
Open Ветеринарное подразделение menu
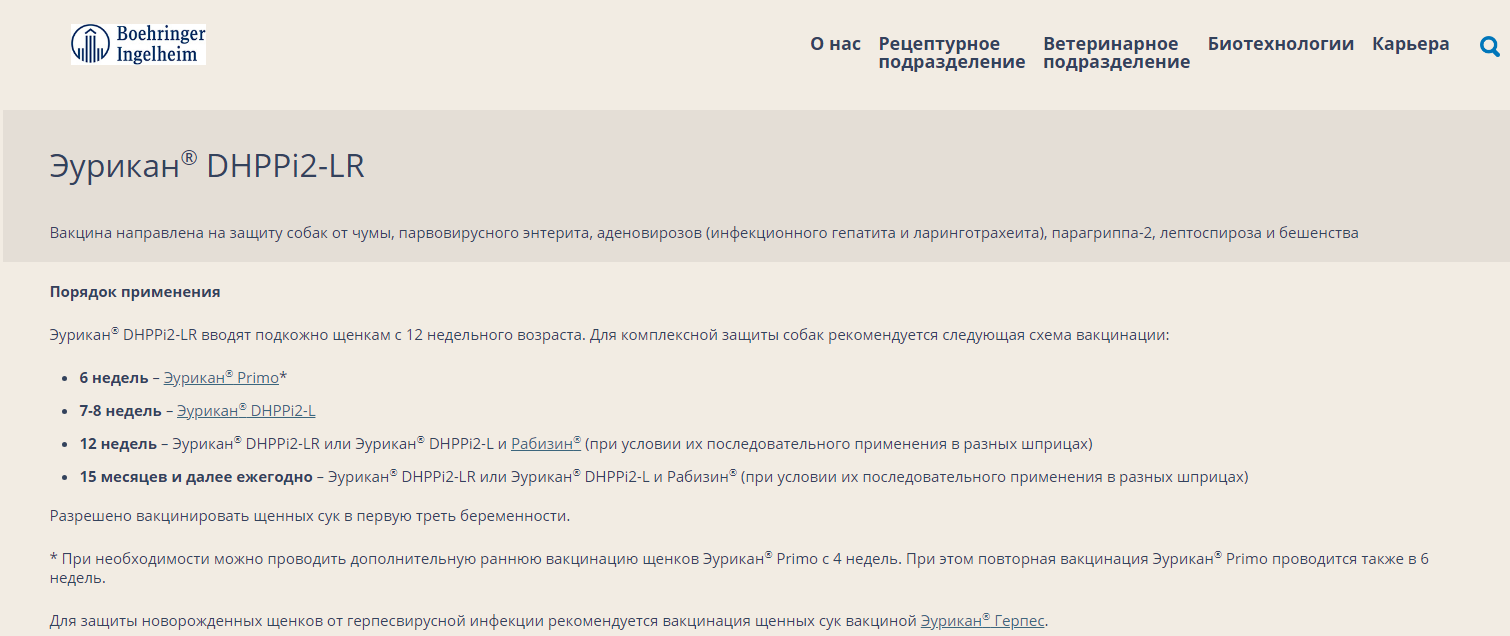click(x=1116, y=53)
